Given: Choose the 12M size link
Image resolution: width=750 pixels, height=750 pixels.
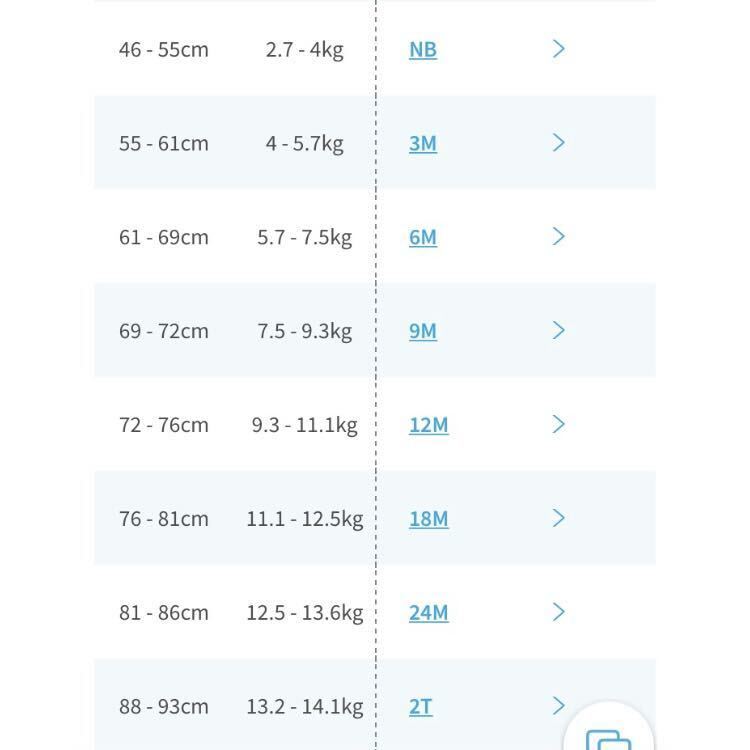Looking at the screenshot, I should tap(428, 425).
